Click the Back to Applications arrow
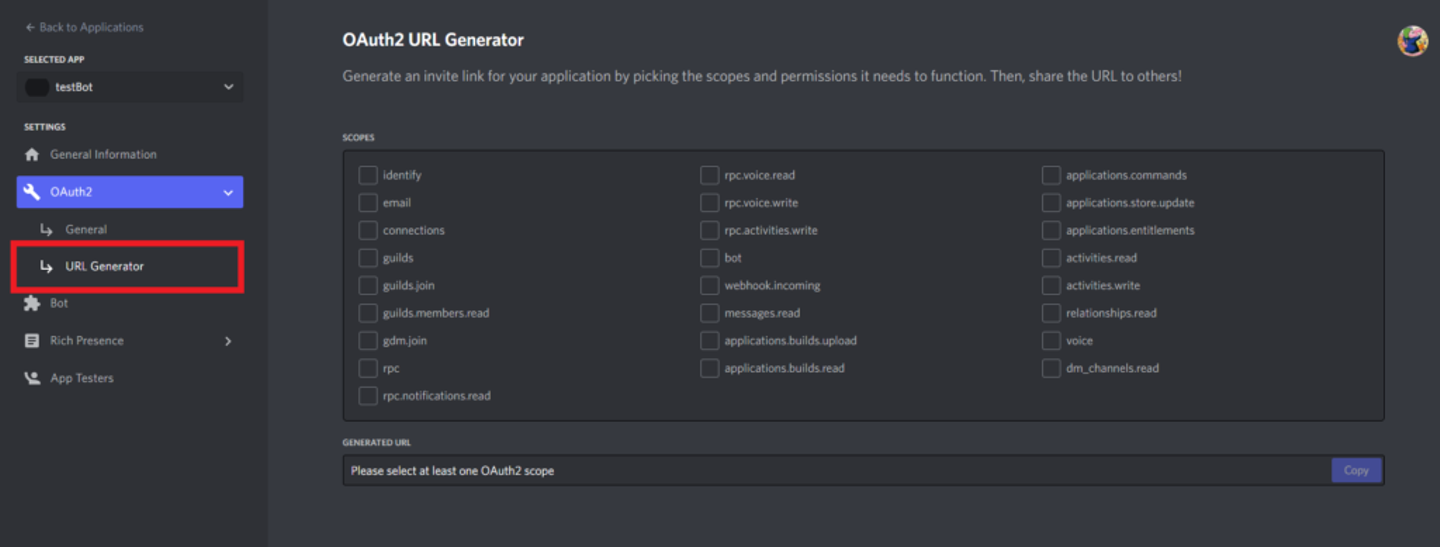The height and width of the screenshot is (547, 1440). pyautogui.click(x=30, y=27)
